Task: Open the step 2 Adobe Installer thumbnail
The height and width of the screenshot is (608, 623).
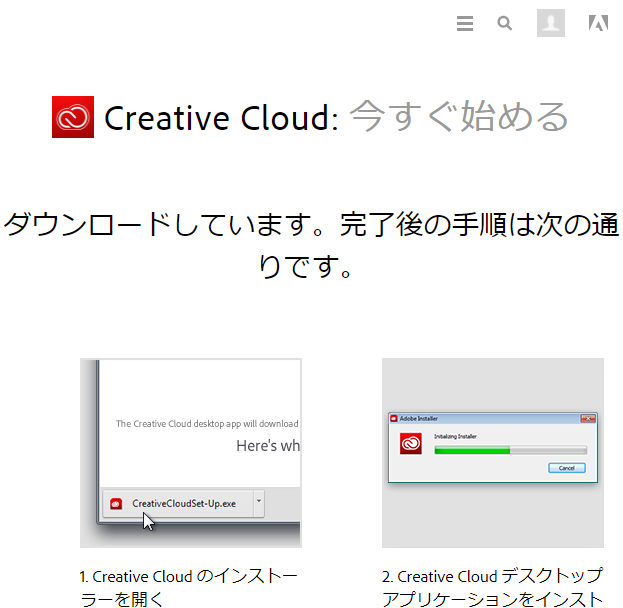Action: [493, 453]
